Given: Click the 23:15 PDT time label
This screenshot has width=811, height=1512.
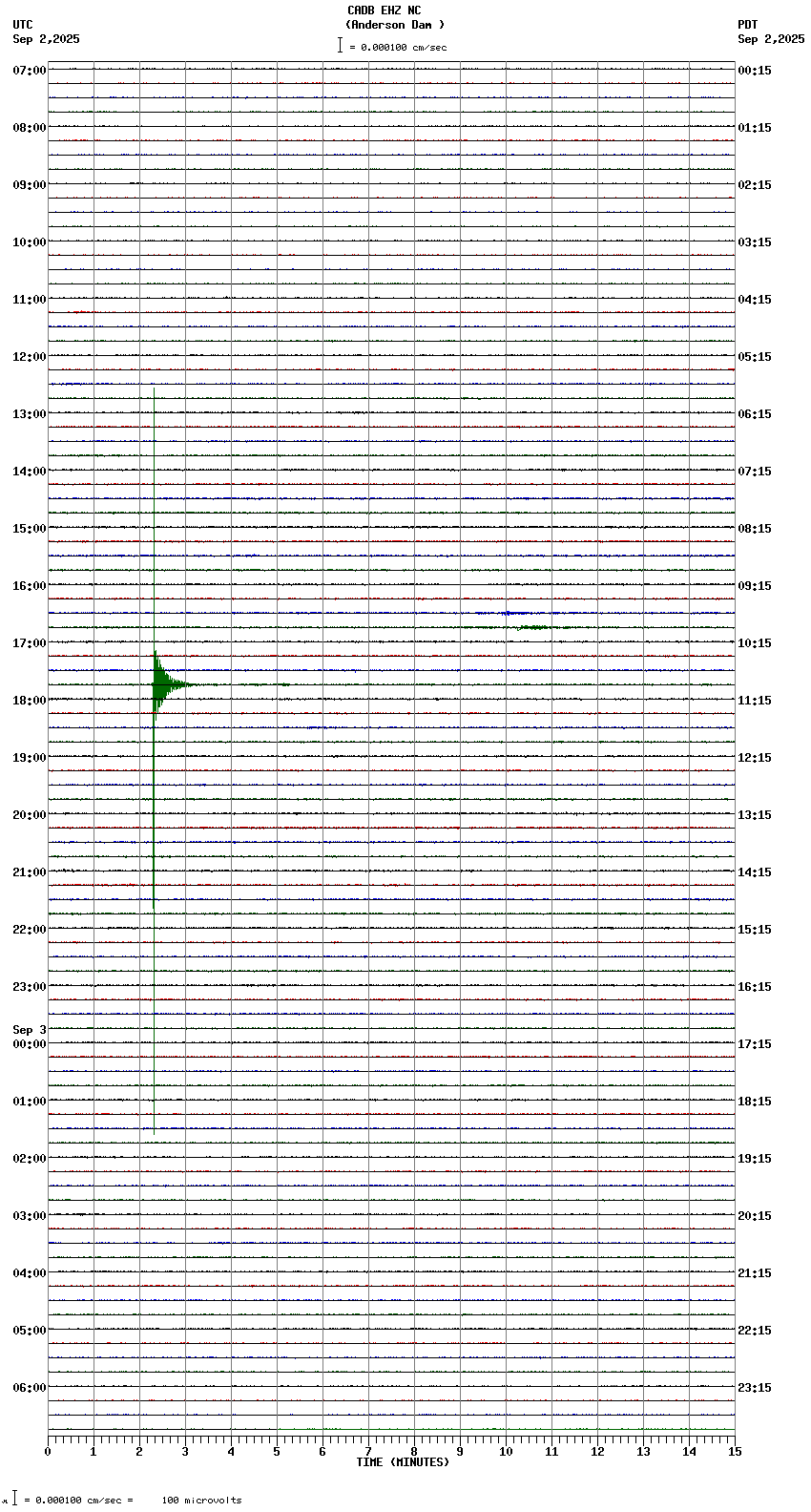Looking at the screenshot, I should [x=755, y=1388].
